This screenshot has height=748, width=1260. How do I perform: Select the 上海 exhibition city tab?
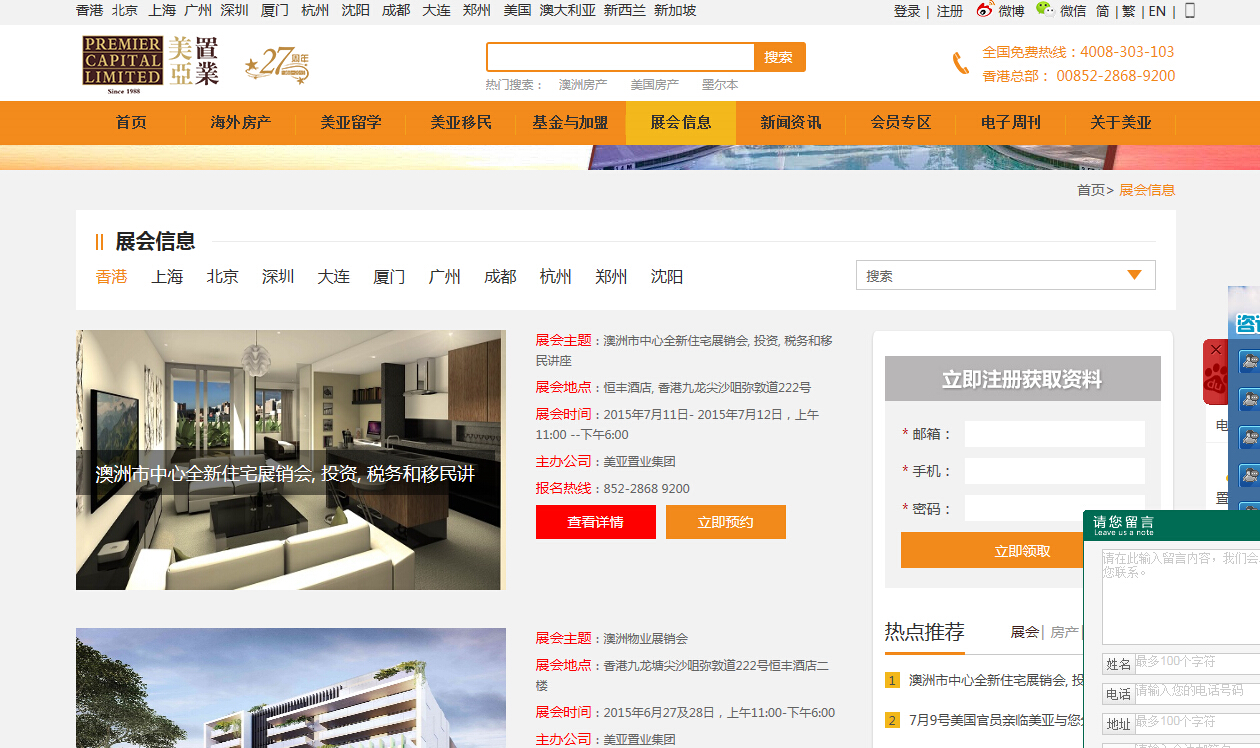click(x=167, y=277)
